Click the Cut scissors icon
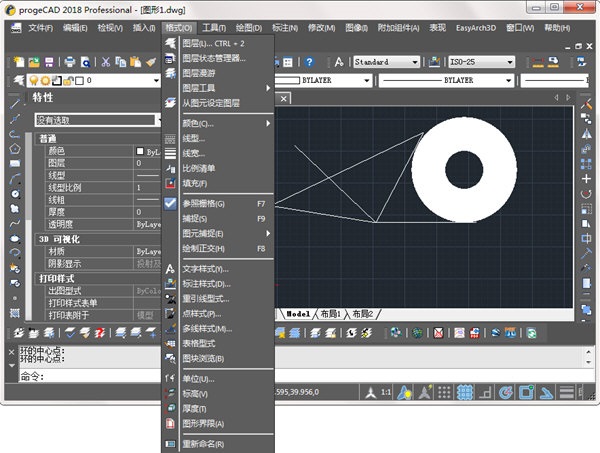 pos(106,62)
